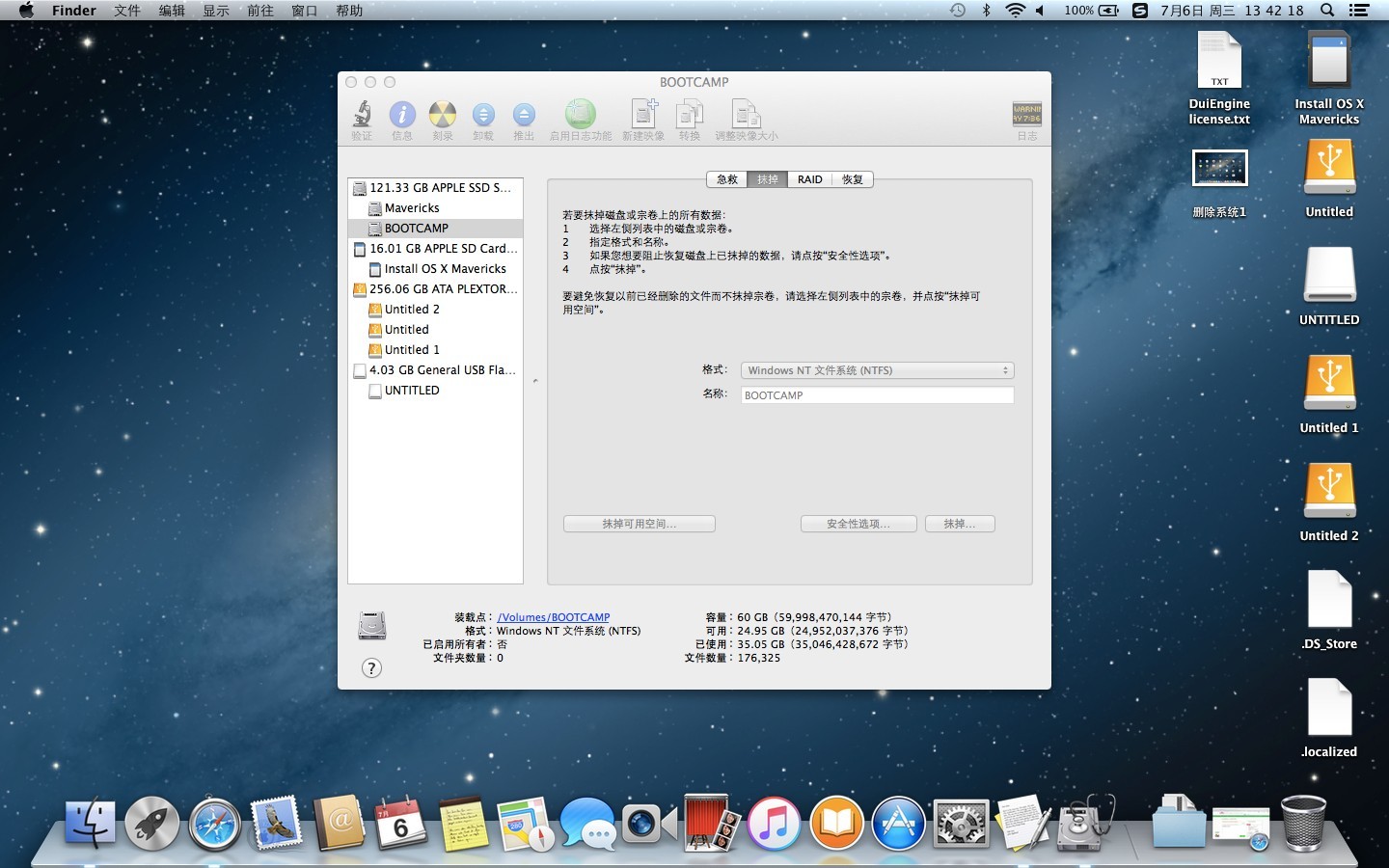Image resolution: width=1389 pixels, height=868 pixels.
Task: Open the Wi-Fi status menu icon
Action: 1015,10
